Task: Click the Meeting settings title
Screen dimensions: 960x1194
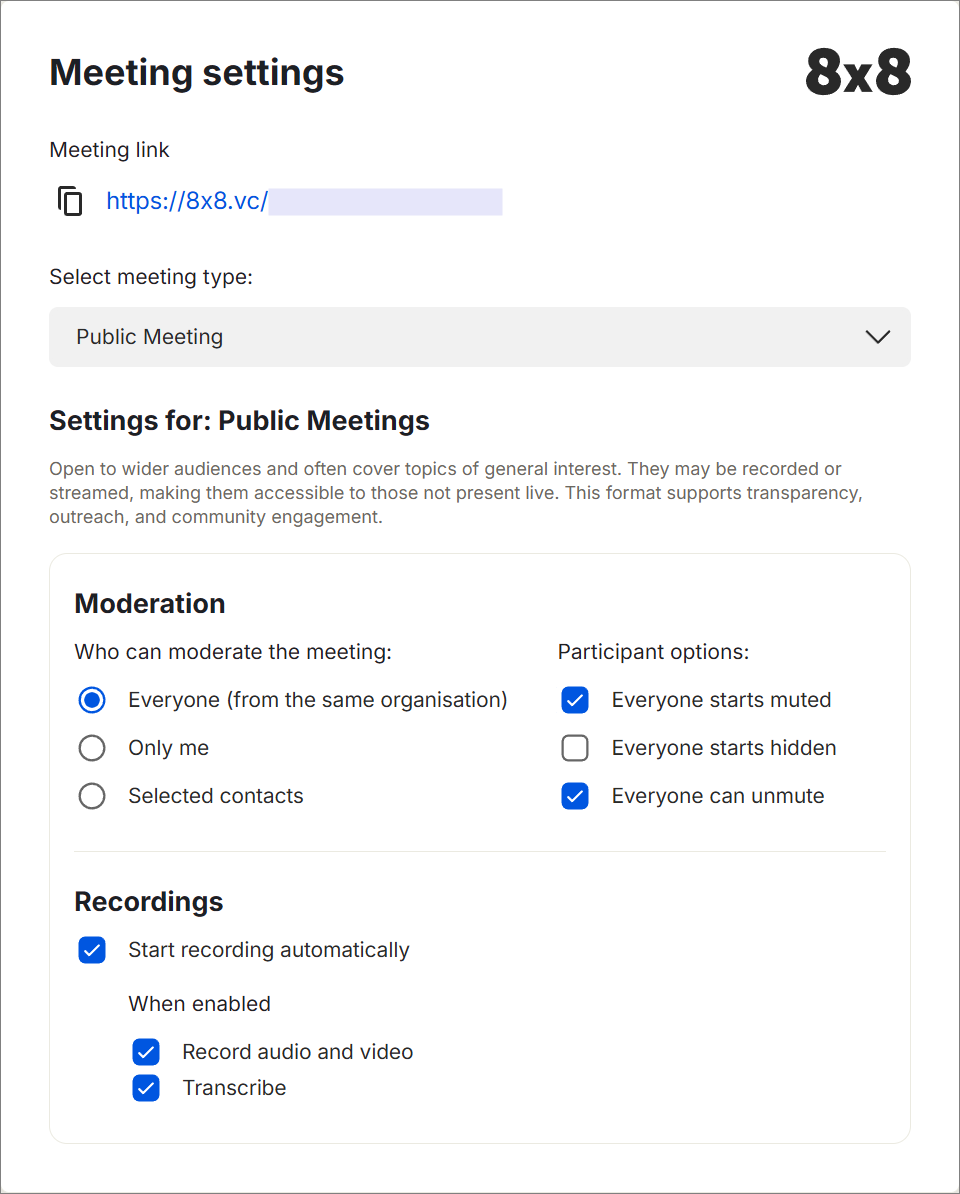Action: point(197,73)
